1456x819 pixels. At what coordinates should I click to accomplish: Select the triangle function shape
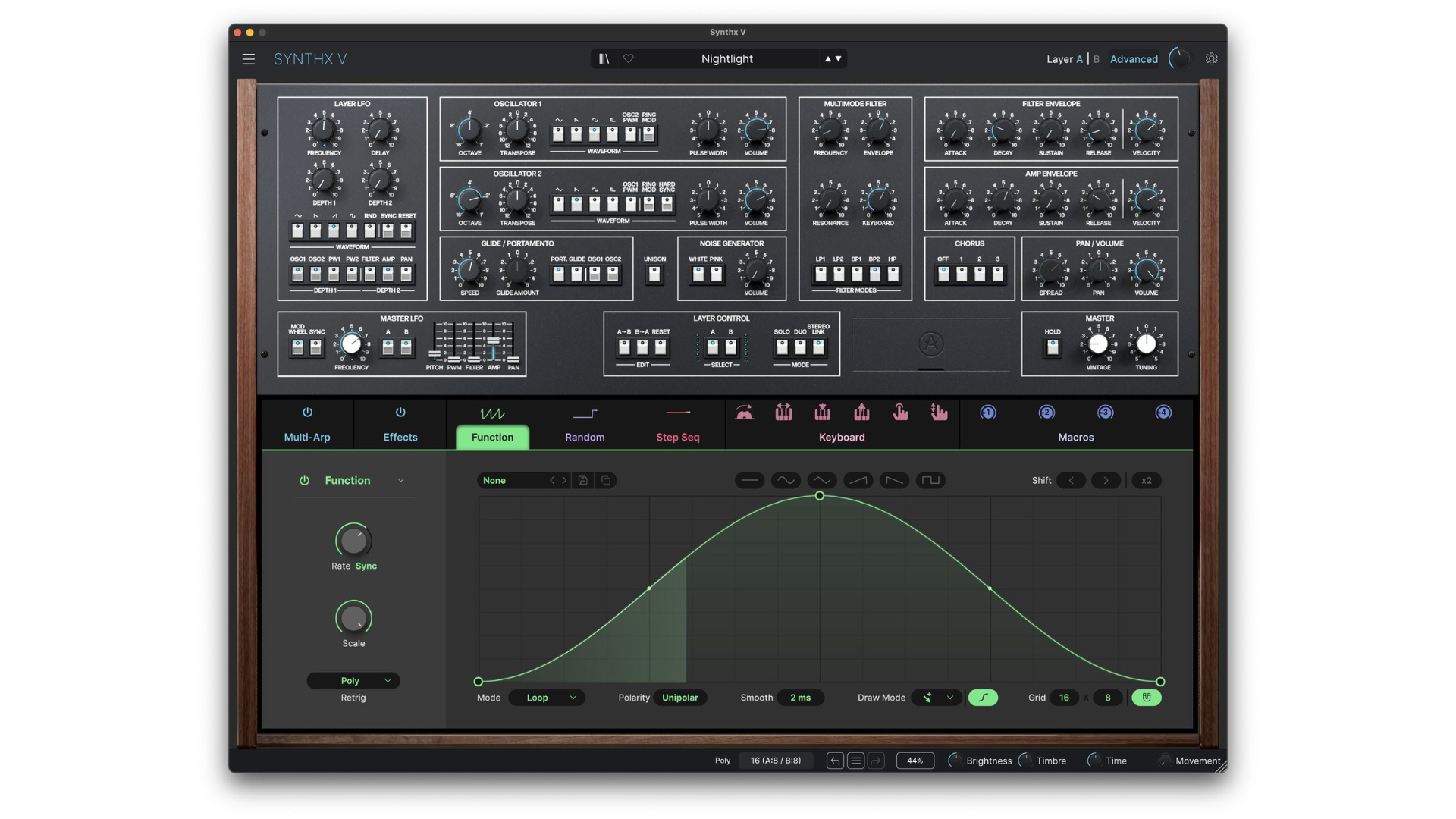[822, 480]
